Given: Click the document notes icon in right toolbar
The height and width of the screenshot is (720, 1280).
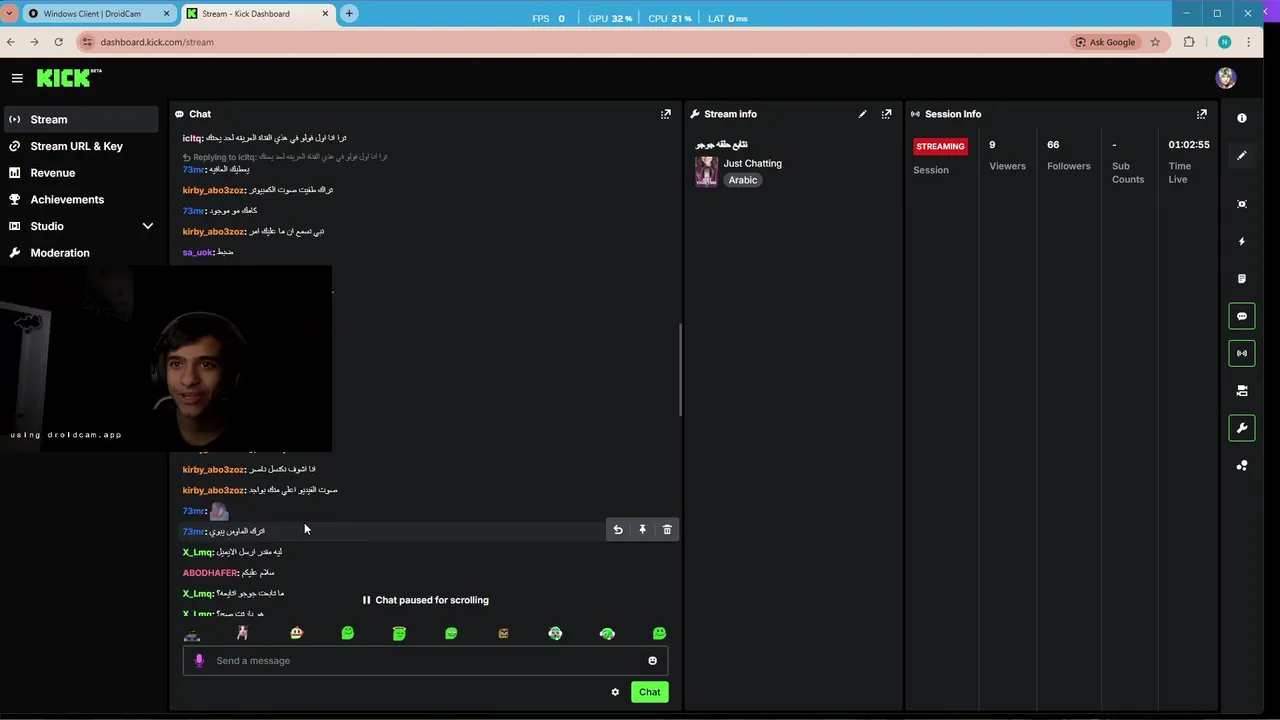Looking at the screenshot, I should click(x=1242, y=279).
